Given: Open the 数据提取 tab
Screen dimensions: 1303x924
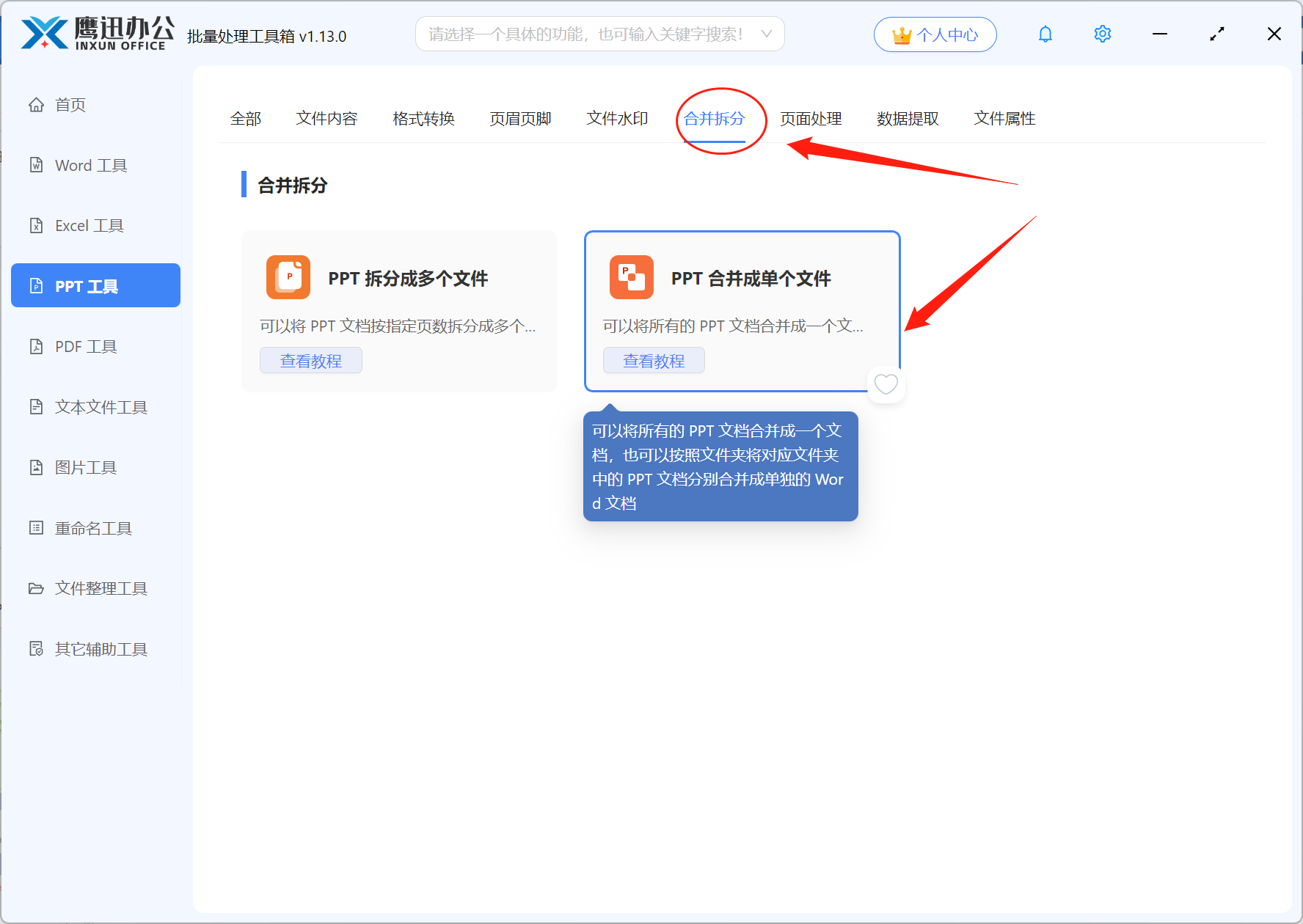Looking at the screenshot, I should click(908, 119).
